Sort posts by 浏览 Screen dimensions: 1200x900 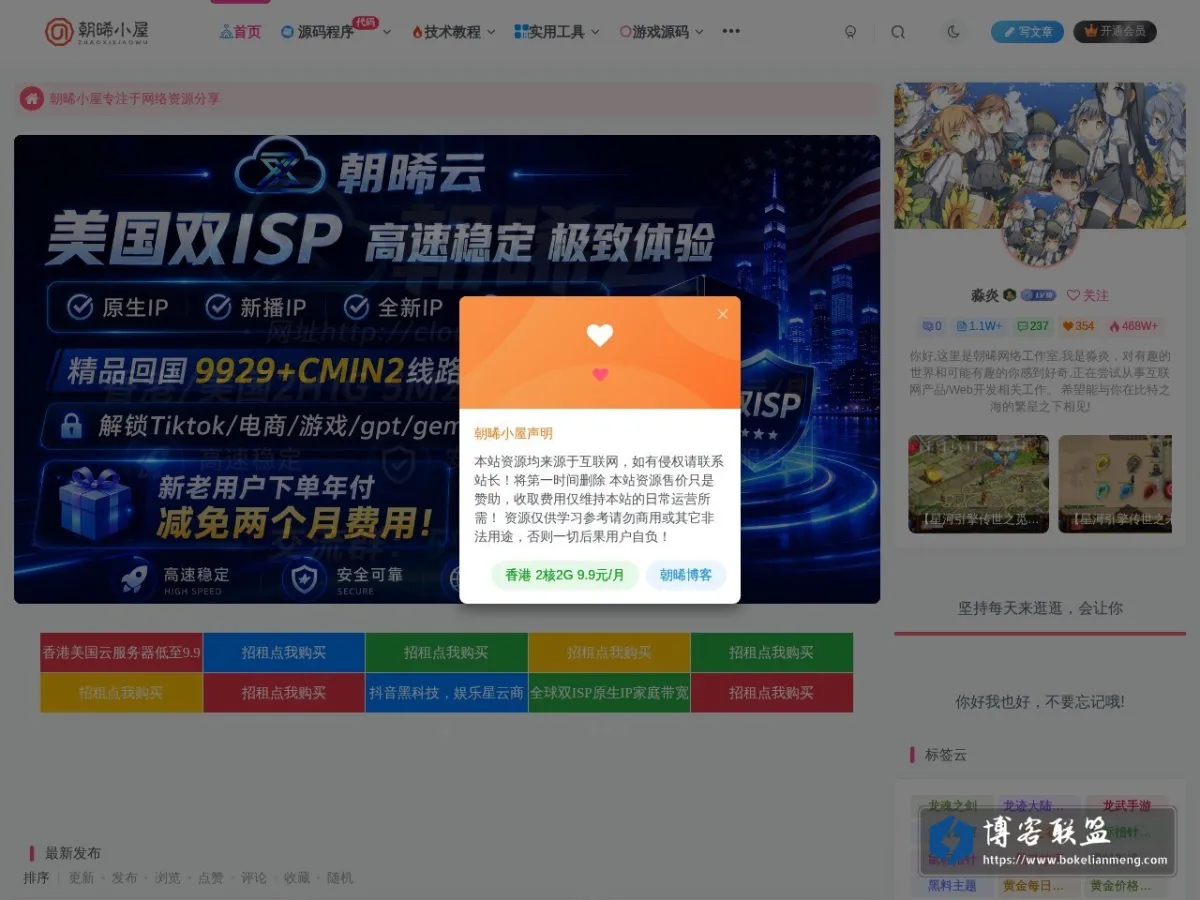tap(168, 878)
